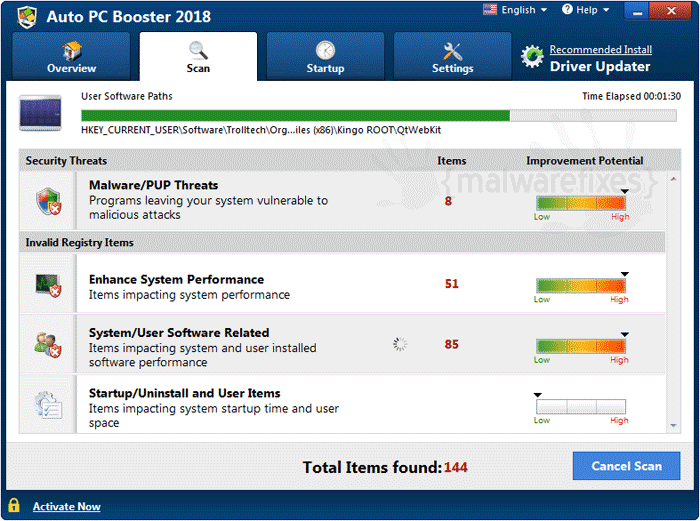Click the list scrollbar up arrow
This screenshot has height=521, width=700.
click(x=673, y=179)
